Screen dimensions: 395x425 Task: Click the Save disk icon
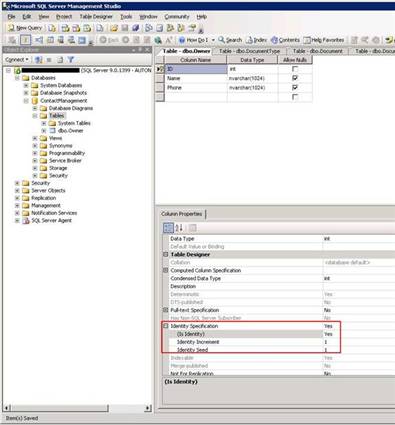tap(125, 28)
